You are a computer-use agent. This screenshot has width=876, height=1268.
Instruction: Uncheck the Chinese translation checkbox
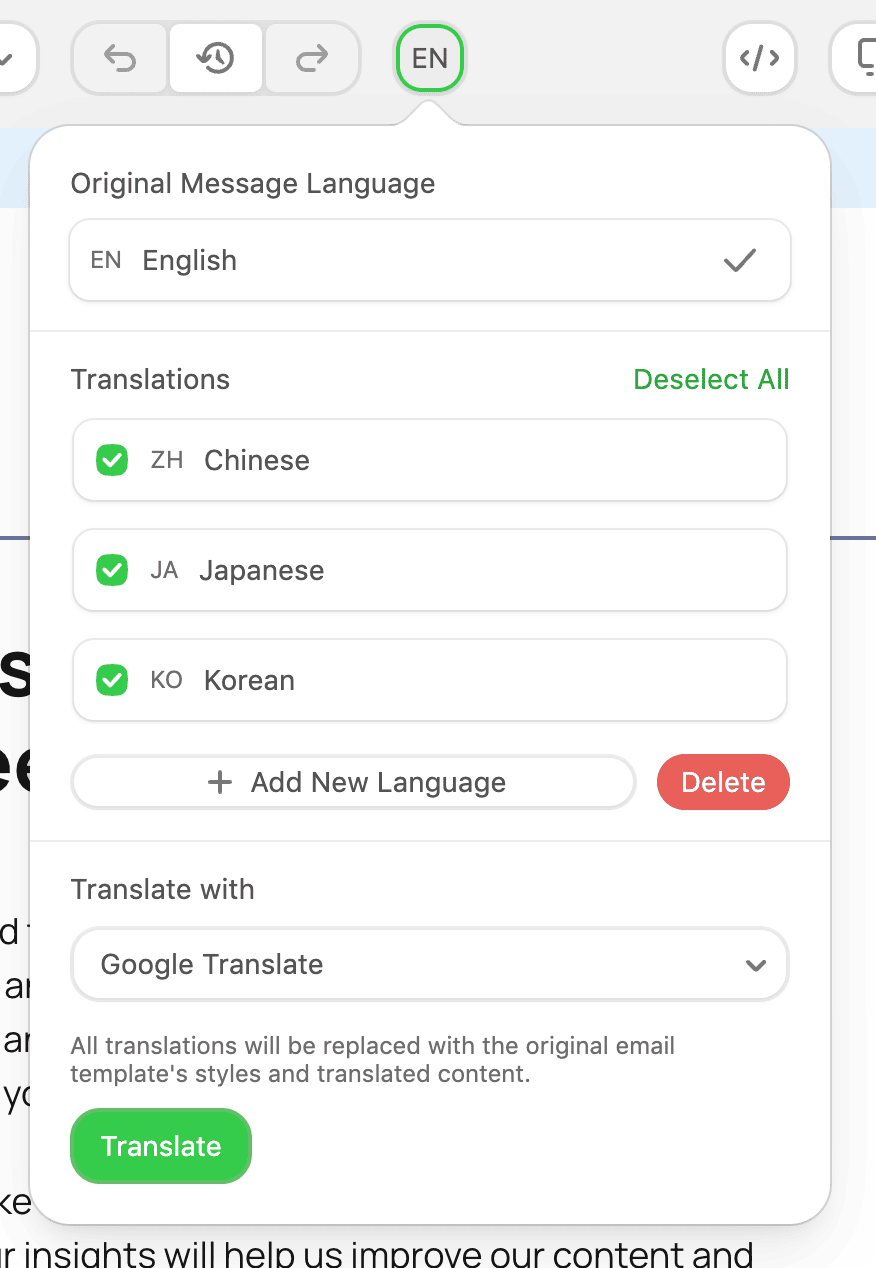(x=111, y=460)
